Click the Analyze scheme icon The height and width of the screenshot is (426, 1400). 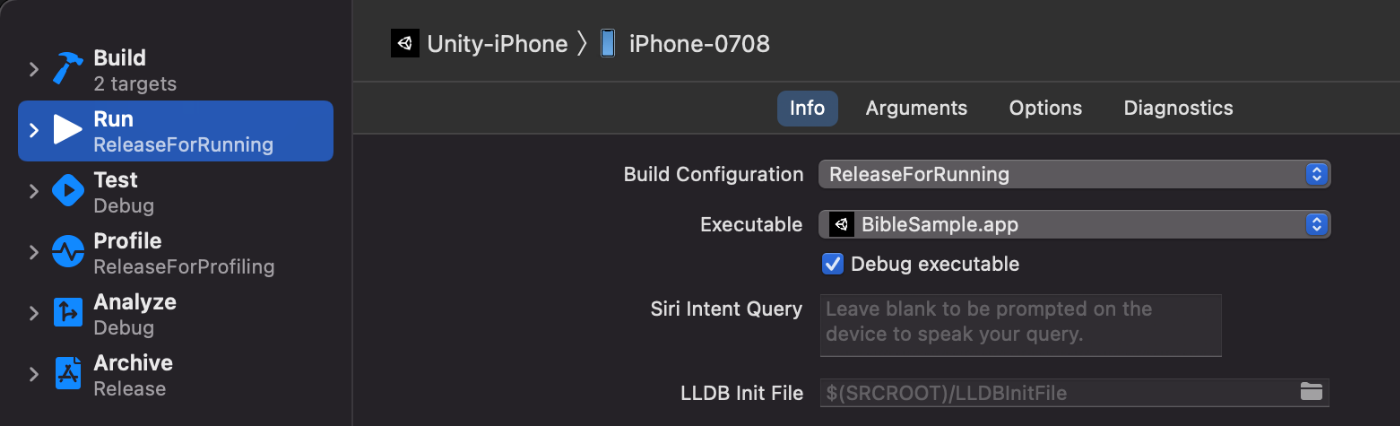coord(68,313)
